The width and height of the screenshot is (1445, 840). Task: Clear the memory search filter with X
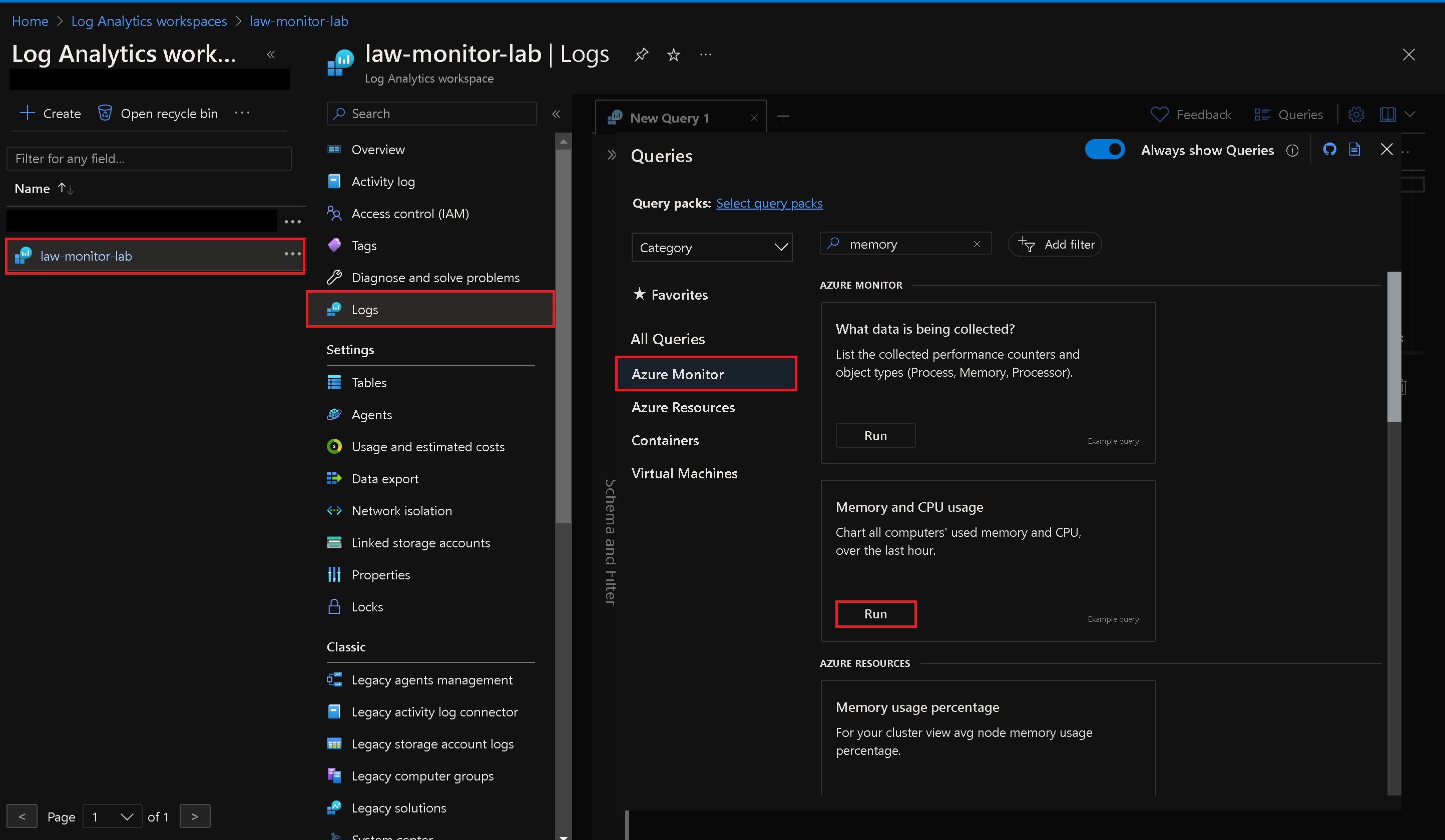point(977,244)
